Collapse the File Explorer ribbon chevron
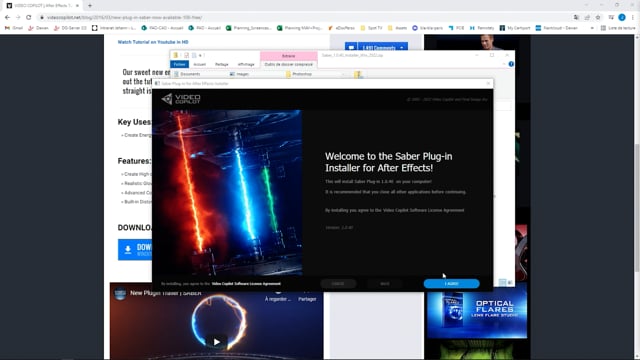 504,64
